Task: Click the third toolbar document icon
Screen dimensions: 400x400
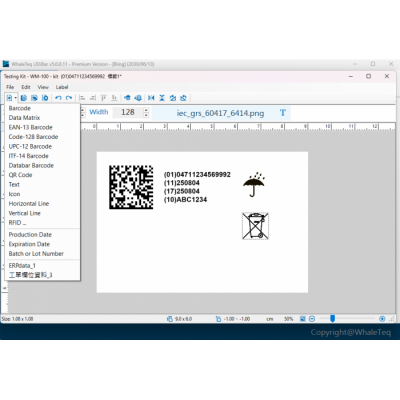Action: click(34, 98)
